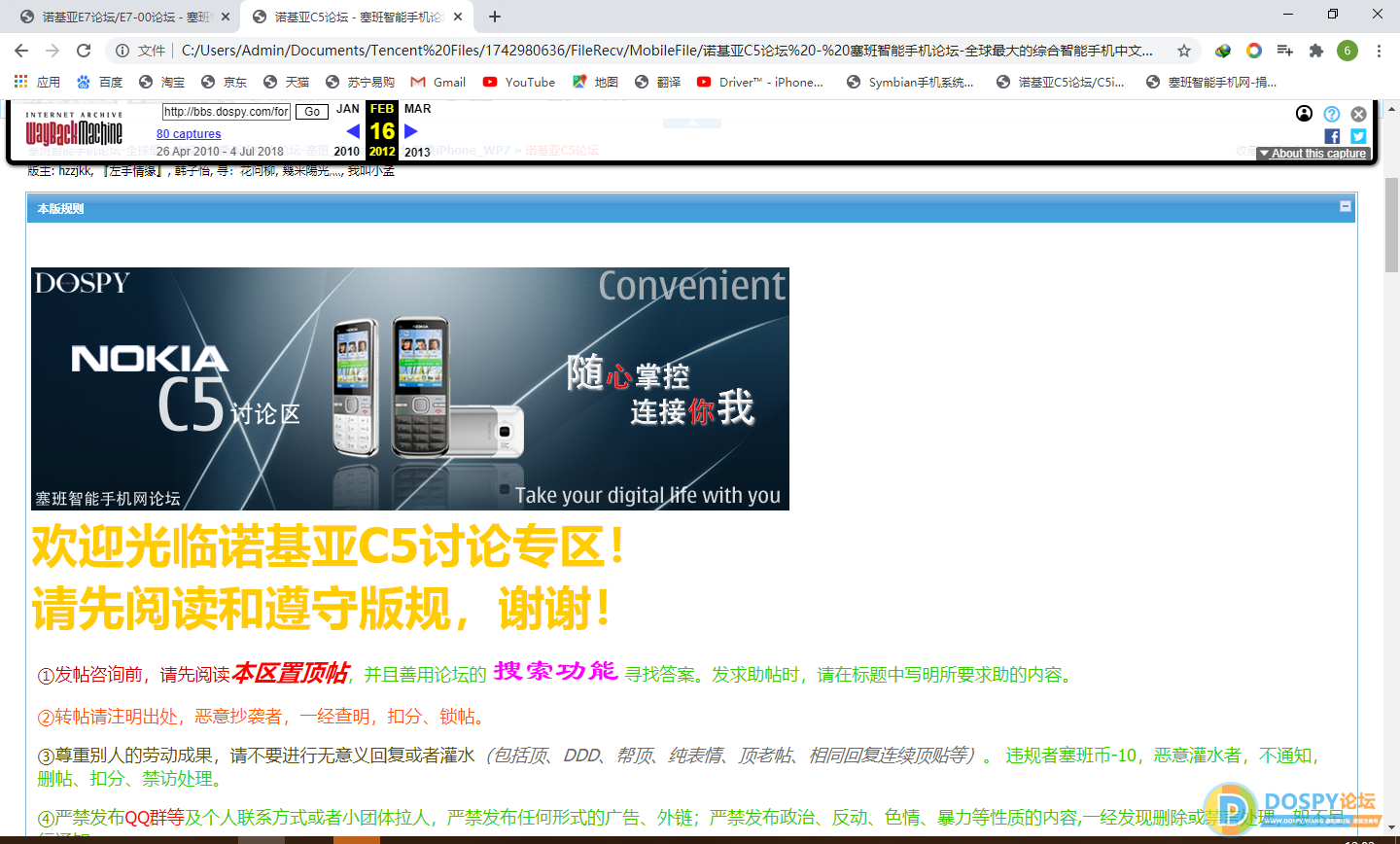Expand About this capture
Screen dimensions: 1400x844
[x=1313, y=154]
